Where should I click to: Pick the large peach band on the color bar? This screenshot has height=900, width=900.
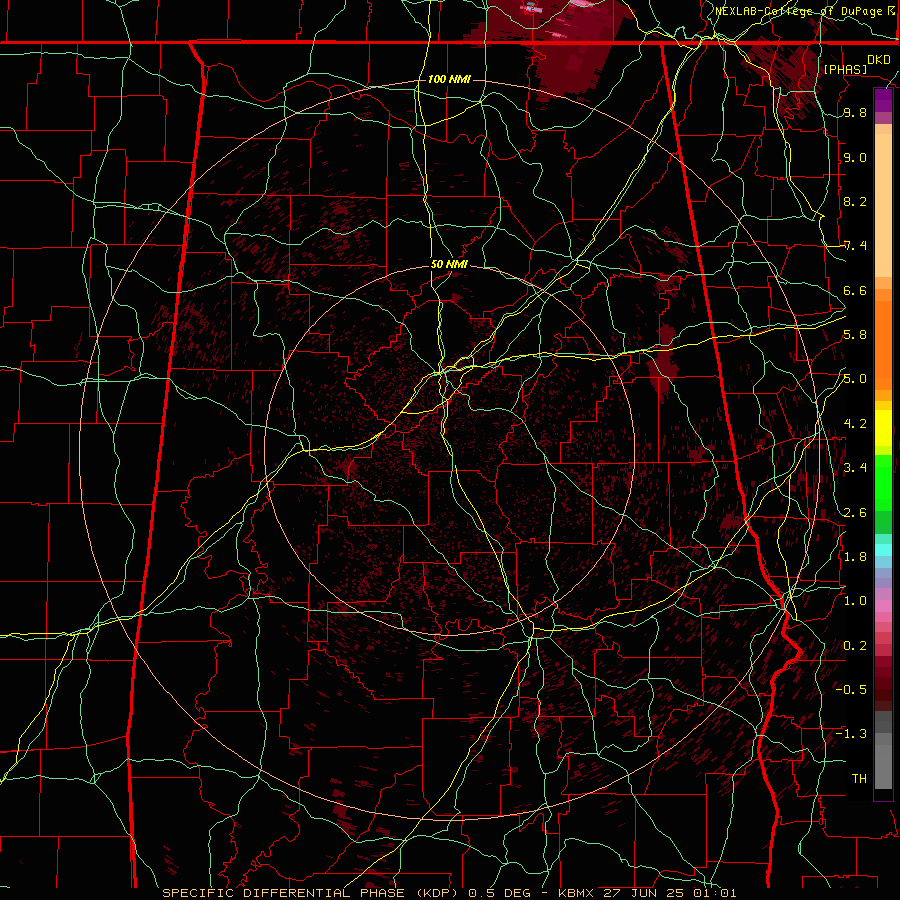point(883,205)
